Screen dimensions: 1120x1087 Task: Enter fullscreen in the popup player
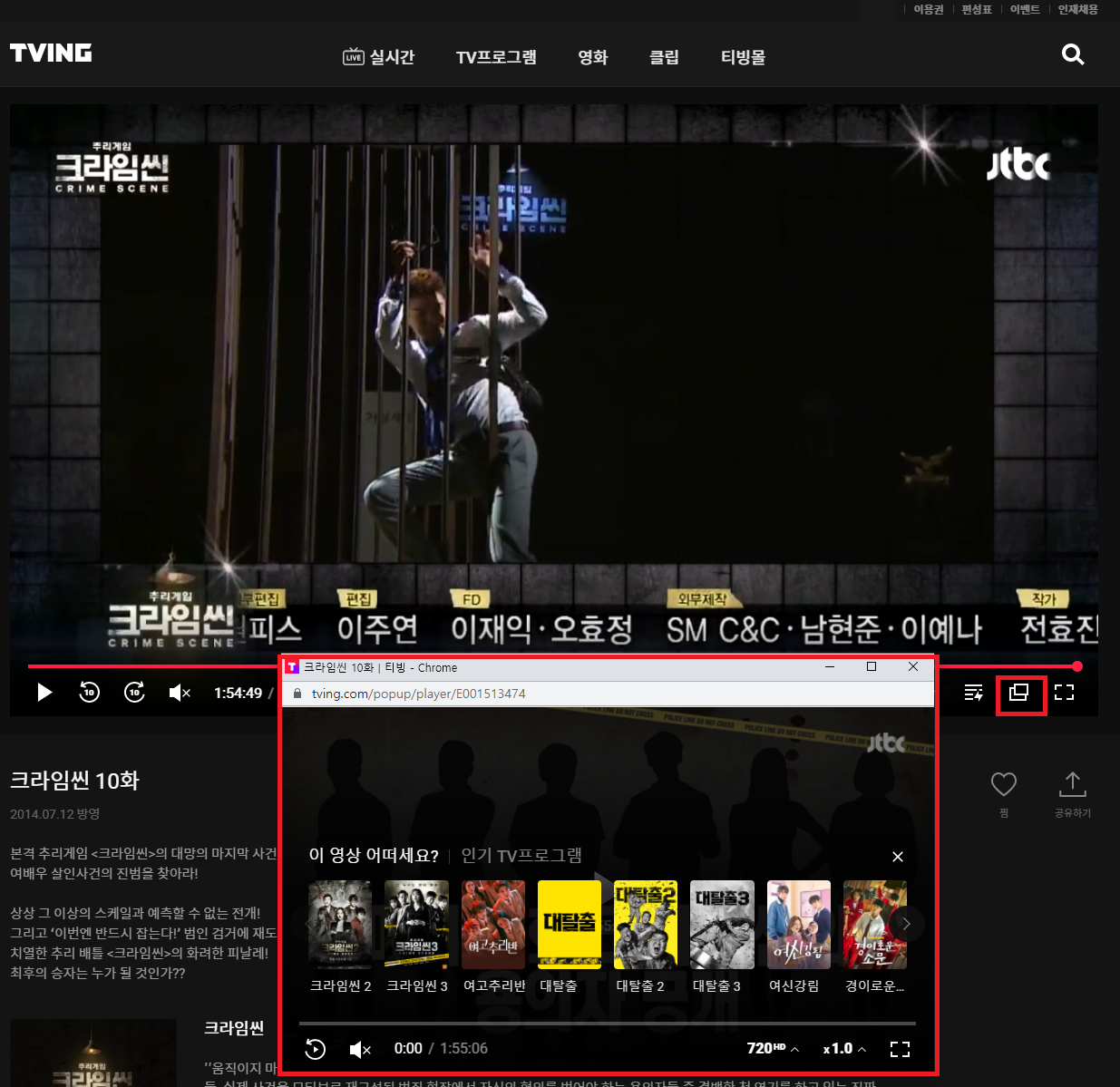click(x=900, y=1049)
